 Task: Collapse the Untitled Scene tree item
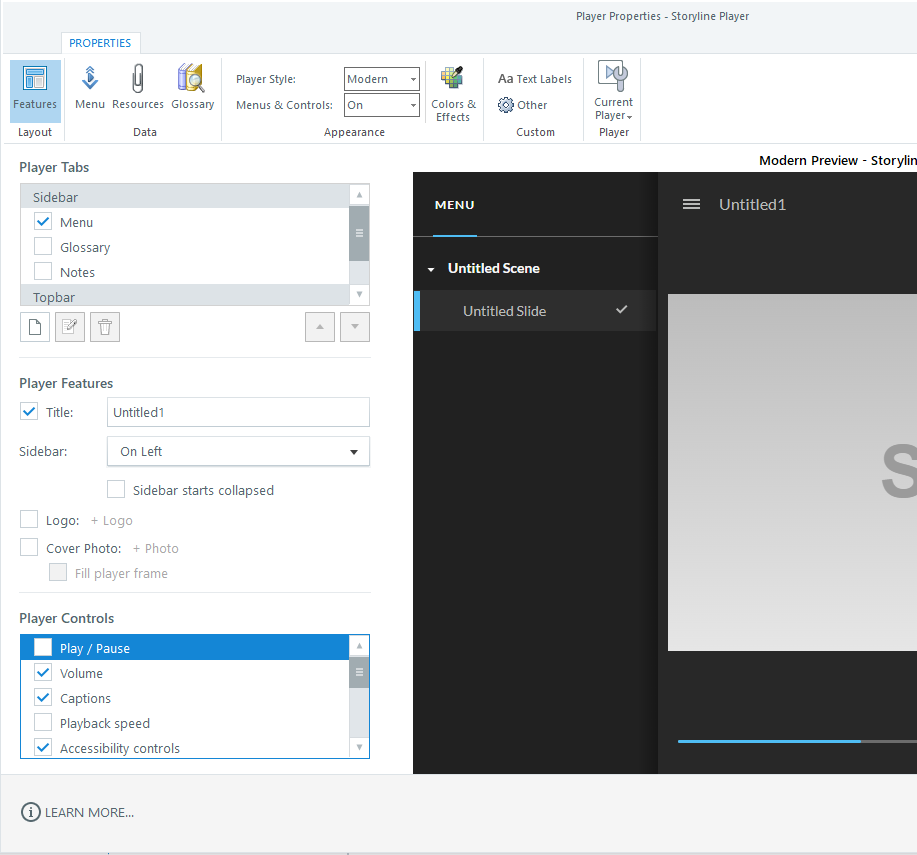[x=431, y=269]
